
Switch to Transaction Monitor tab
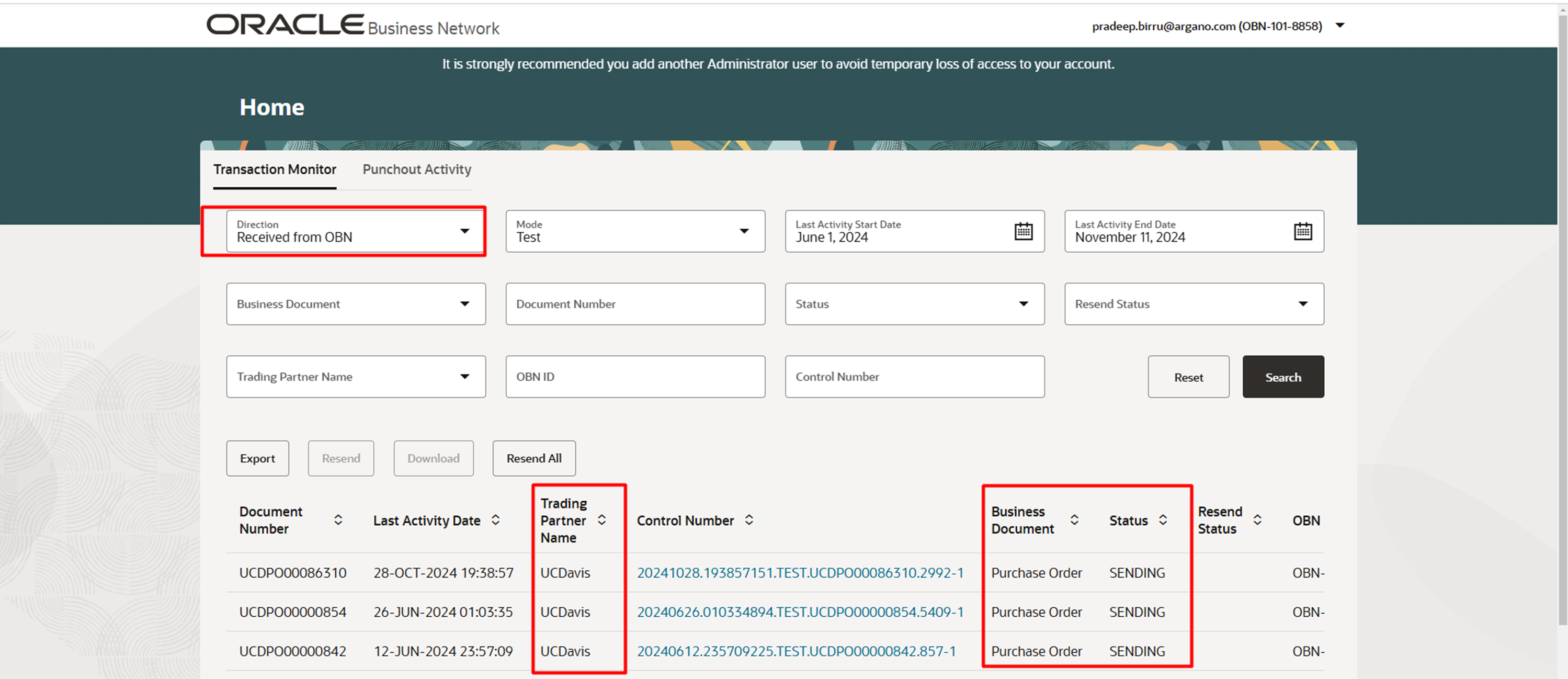pyautogui.click(x=275, y=169)
